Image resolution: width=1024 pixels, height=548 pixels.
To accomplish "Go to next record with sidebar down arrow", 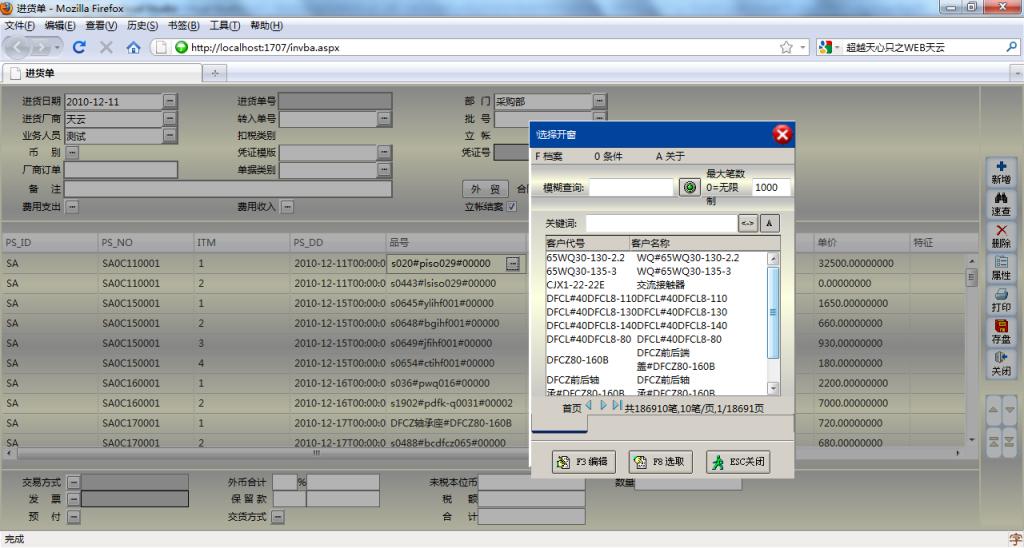I will [1010, 410].
